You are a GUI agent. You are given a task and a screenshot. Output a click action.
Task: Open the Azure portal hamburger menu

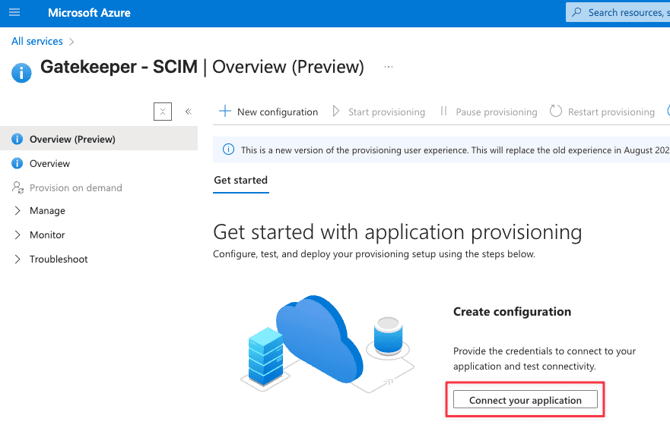(15, 12)
